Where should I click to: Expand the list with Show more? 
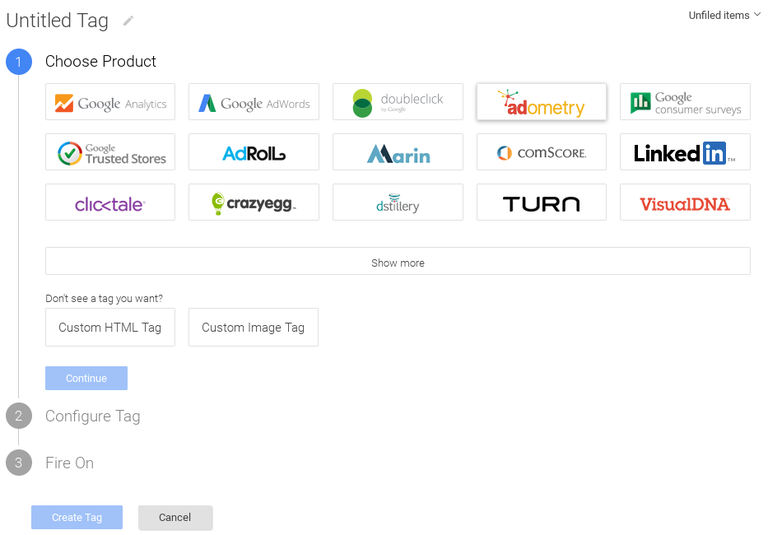(x=398, y=261)
